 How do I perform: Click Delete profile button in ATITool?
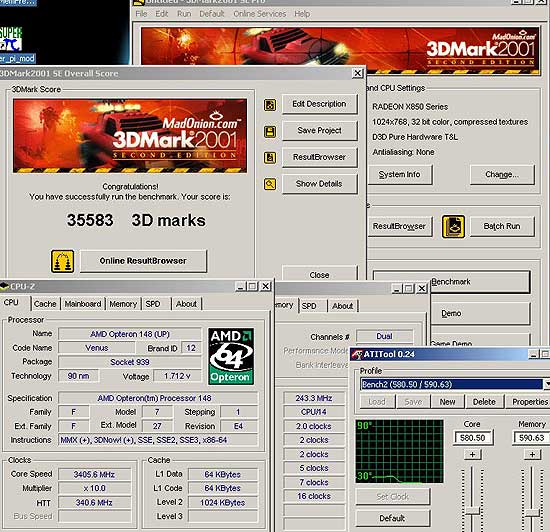[484, 402]
